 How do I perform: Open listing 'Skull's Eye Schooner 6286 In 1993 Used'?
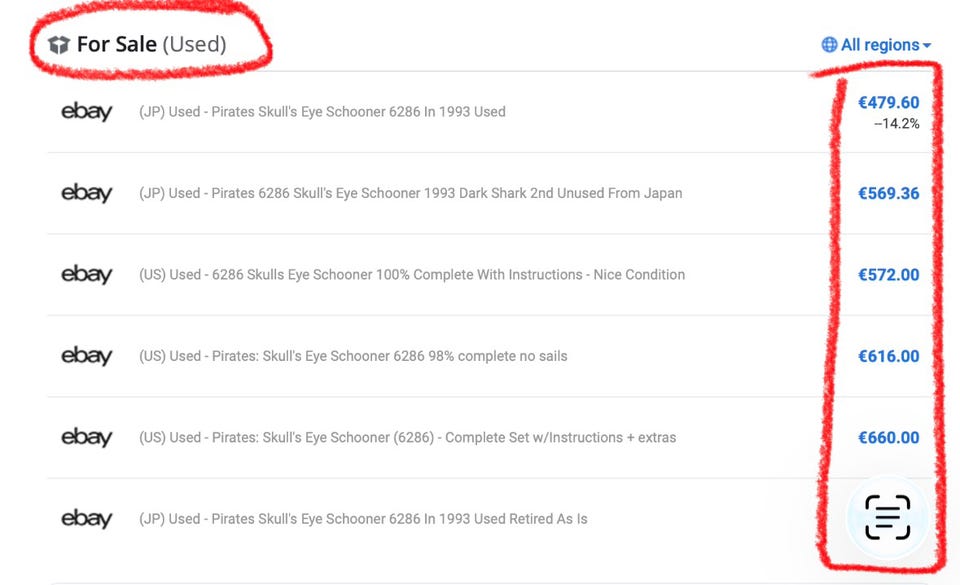pos(322,112)
